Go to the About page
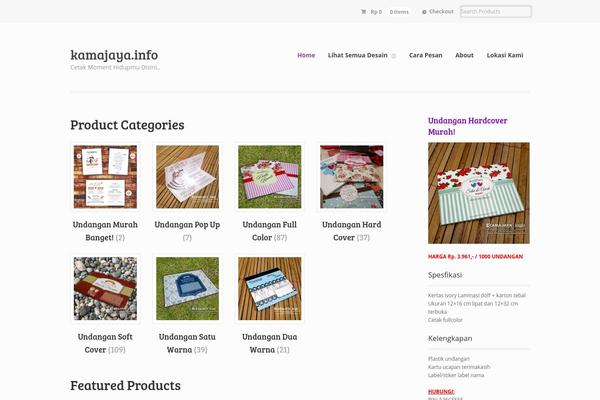The height and width of the screenshot is (400, 600). 464,55
